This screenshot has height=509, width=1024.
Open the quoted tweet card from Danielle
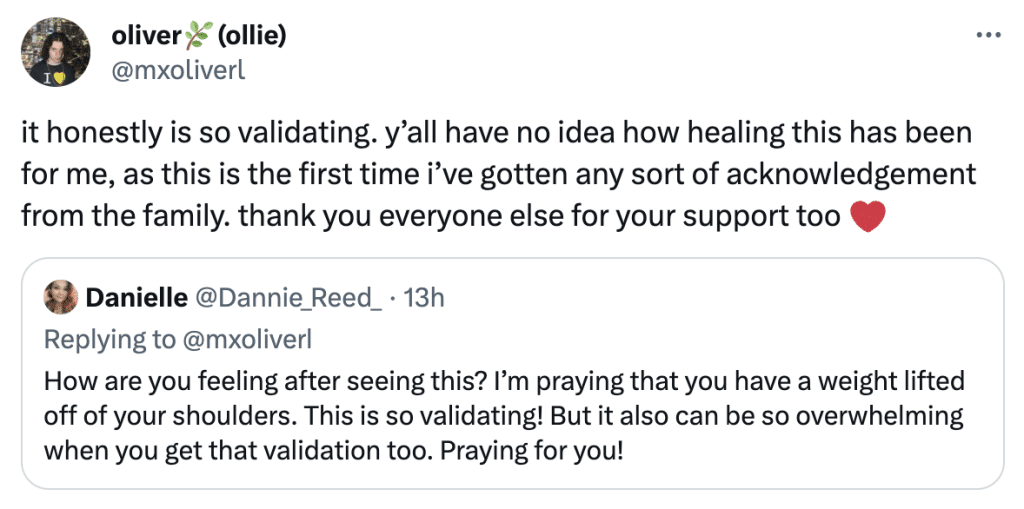pyautogui.click(x=512, y=374)
